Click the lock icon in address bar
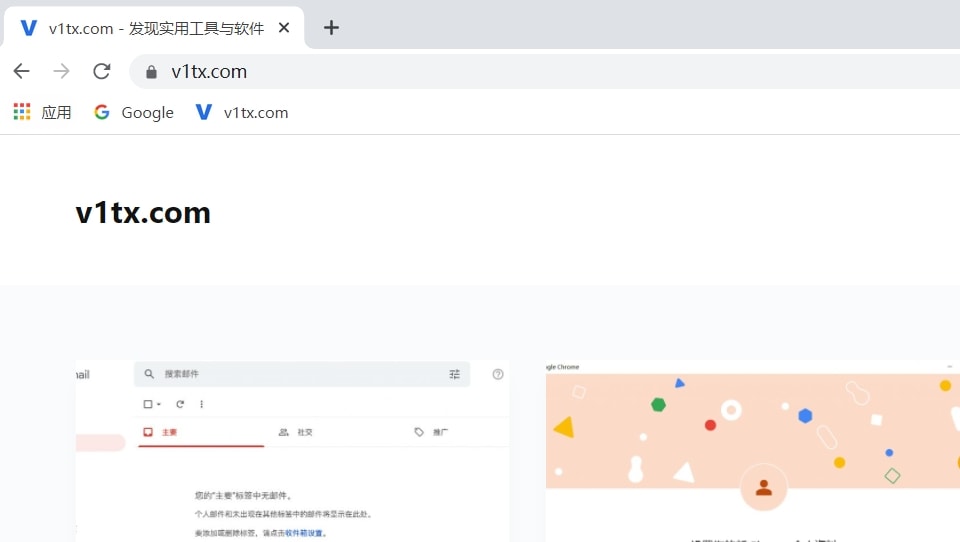960x542 pixels. click(151, 72)
